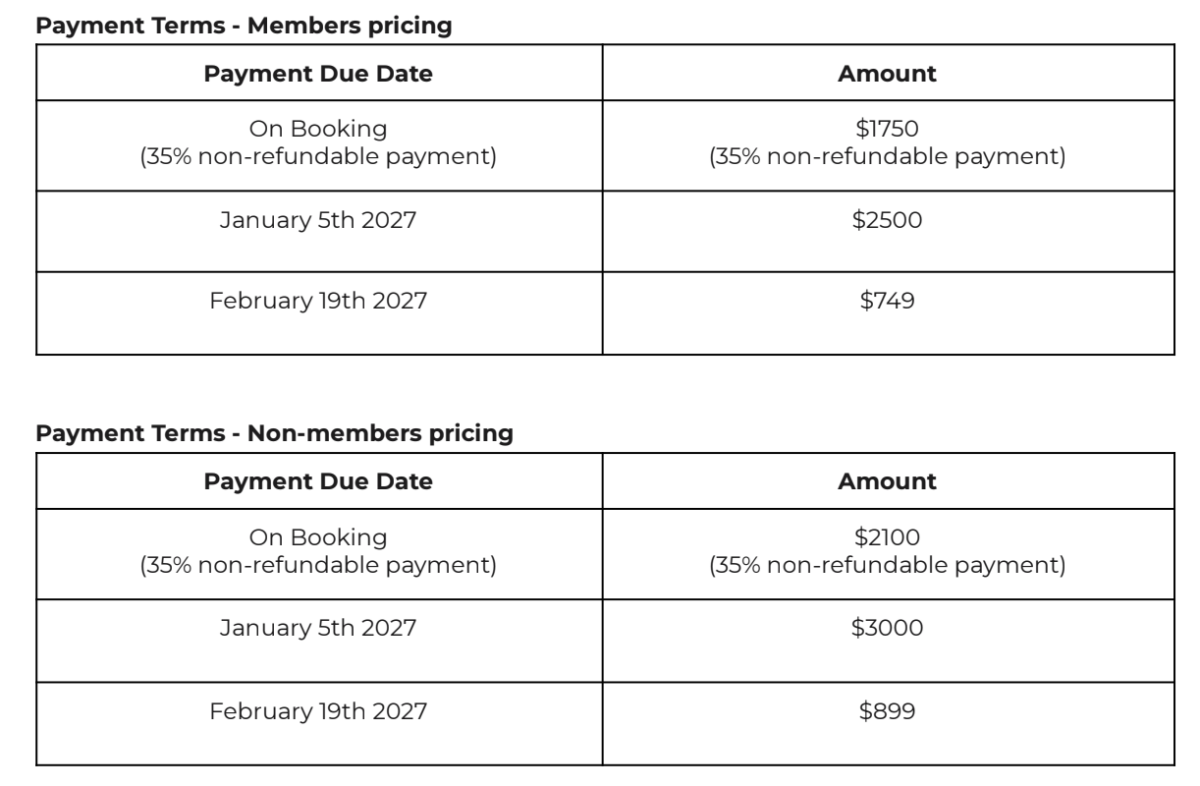Click the $899 non-members amount

pos(887,712)
